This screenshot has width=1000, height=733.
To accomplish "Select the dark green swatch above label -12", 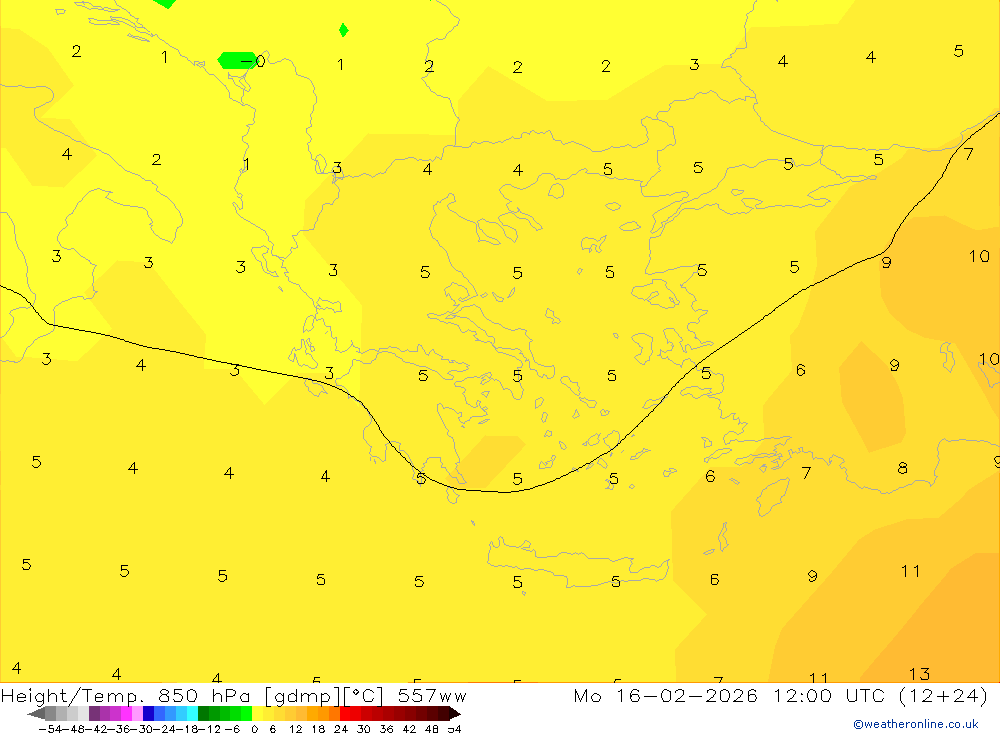I will [203, 714].
